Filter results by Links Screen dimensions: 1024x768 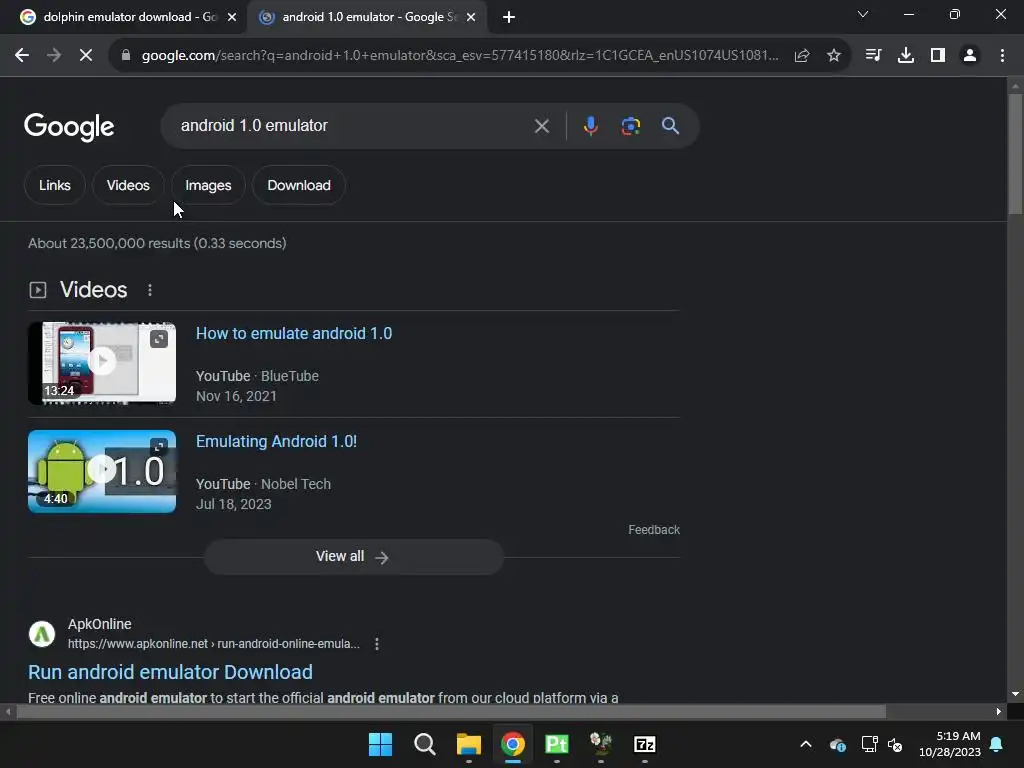tap(55, 185)
